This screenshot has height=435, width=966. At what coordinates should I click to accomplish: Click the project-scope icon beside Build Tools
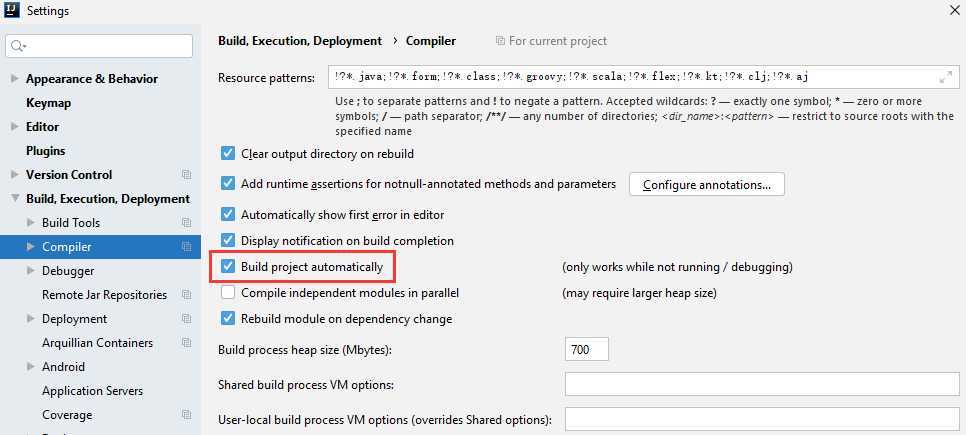coord(186,223)
